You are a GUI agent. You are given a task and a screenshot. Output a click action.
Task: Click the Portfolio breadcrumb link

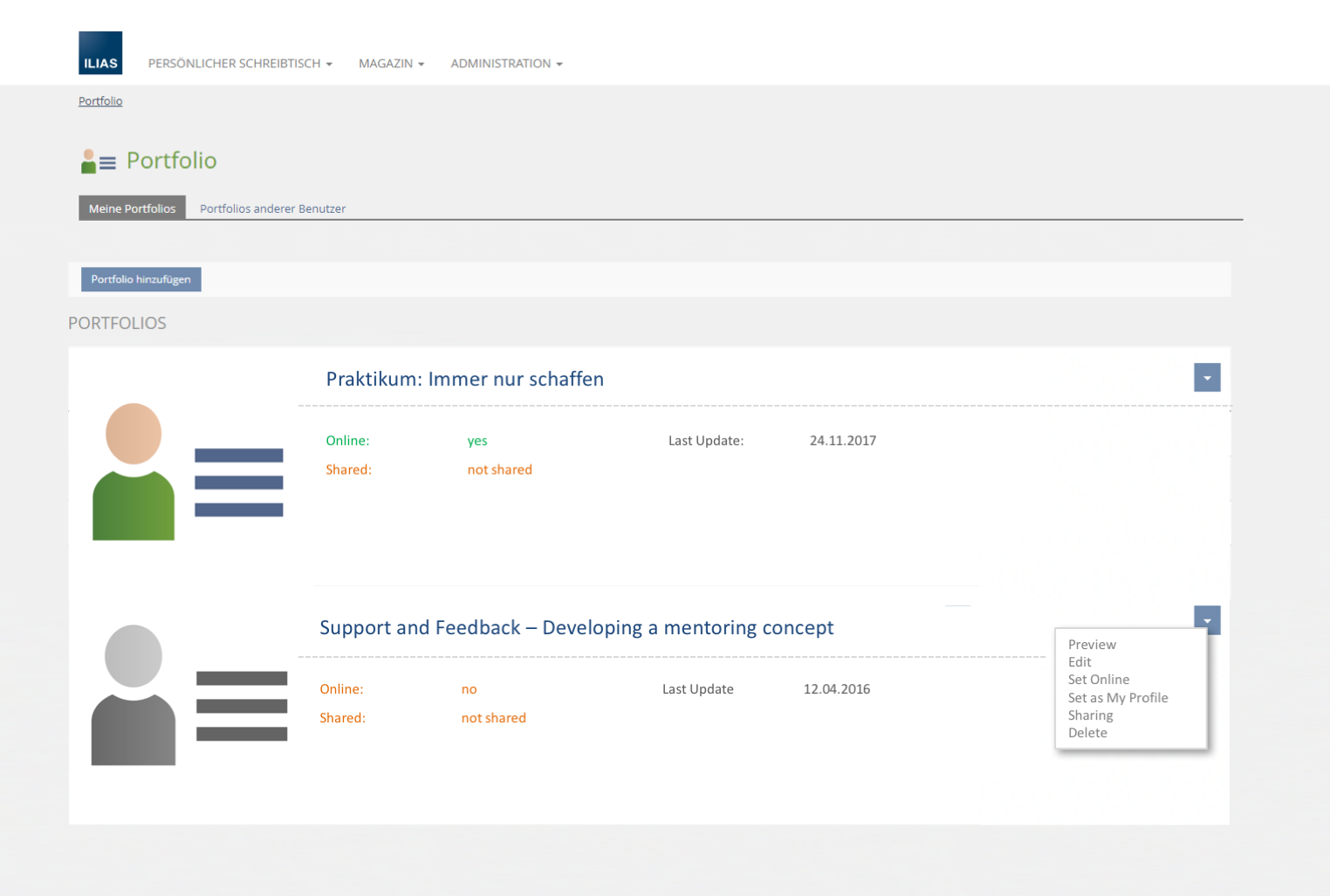(x=100, y=101)
